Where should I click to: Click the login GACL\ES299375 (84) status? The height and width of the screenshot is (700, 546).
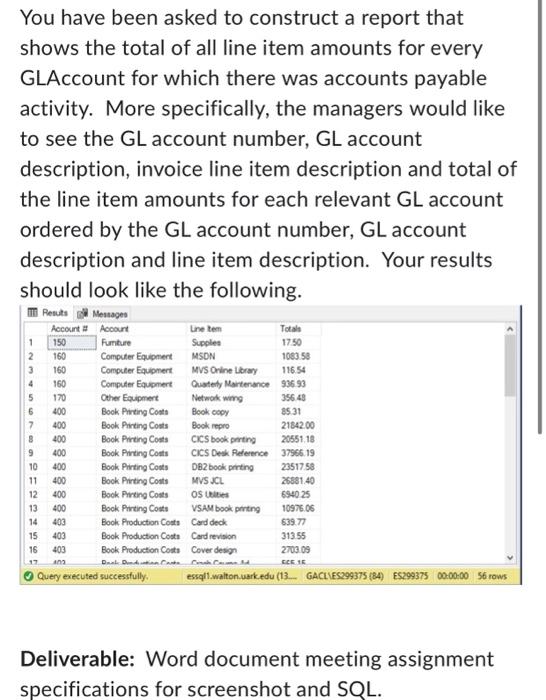345,576
